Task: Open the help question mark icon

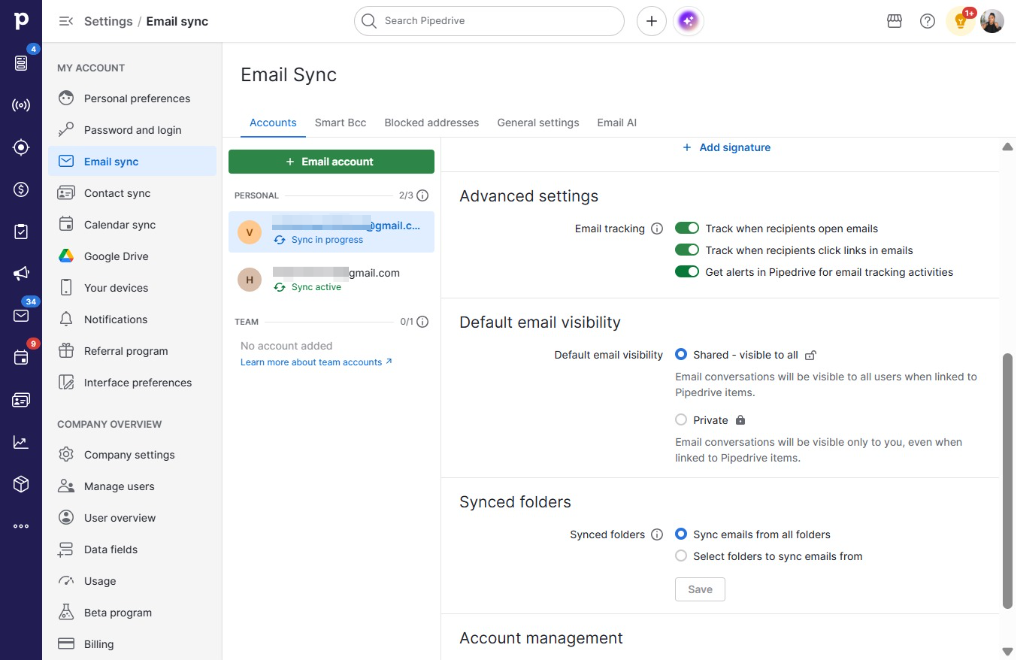Action: 927,21
